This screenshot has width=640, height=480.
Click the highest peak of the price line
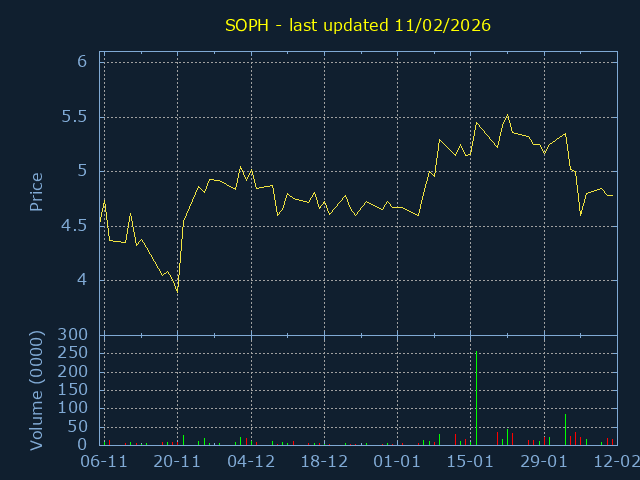coord(508,115)
